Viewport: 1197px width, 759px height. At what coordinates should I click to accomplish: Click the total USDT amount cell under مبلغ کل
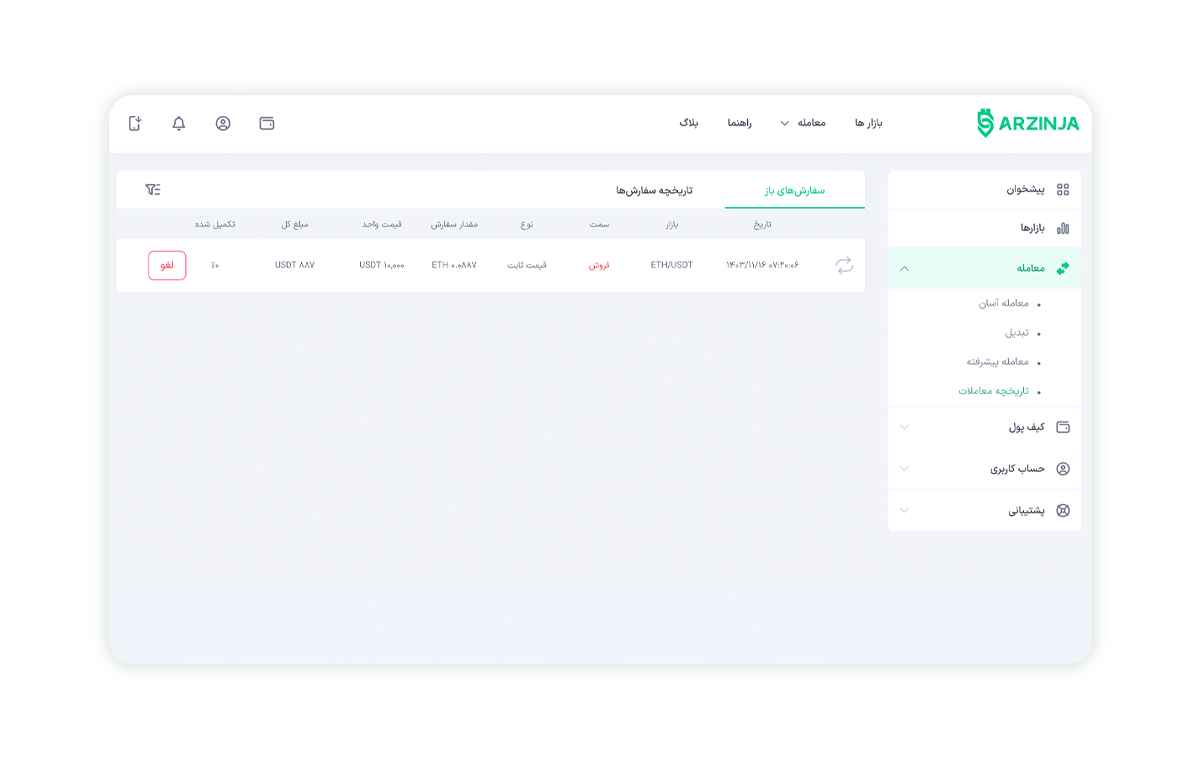coord(295,265)
